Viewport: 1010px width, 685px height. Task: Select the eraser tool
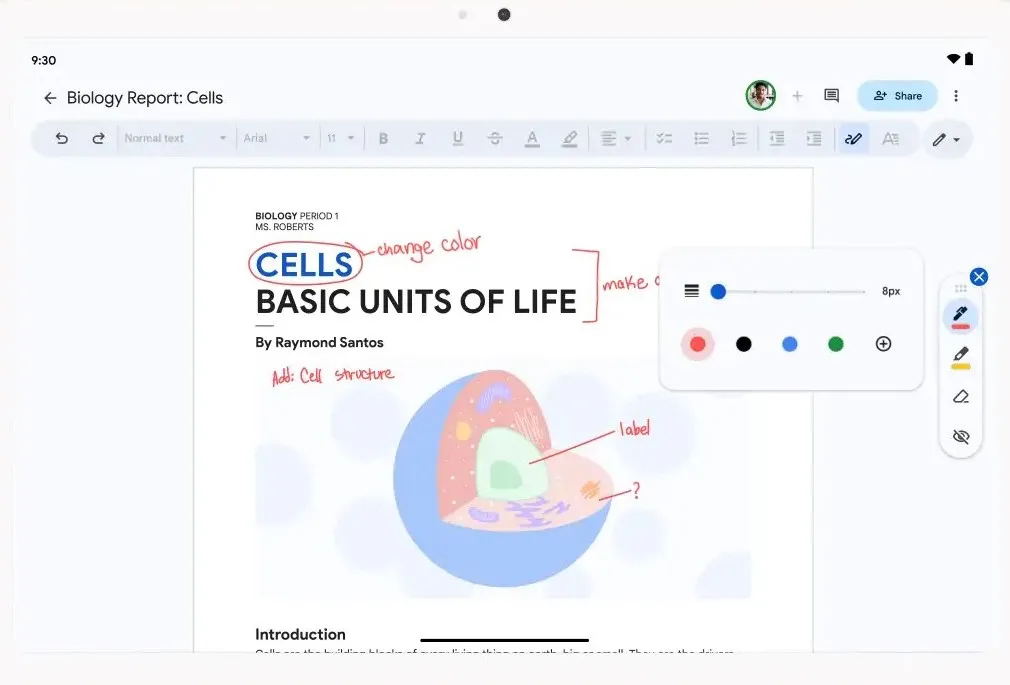[x=960, y=396]
